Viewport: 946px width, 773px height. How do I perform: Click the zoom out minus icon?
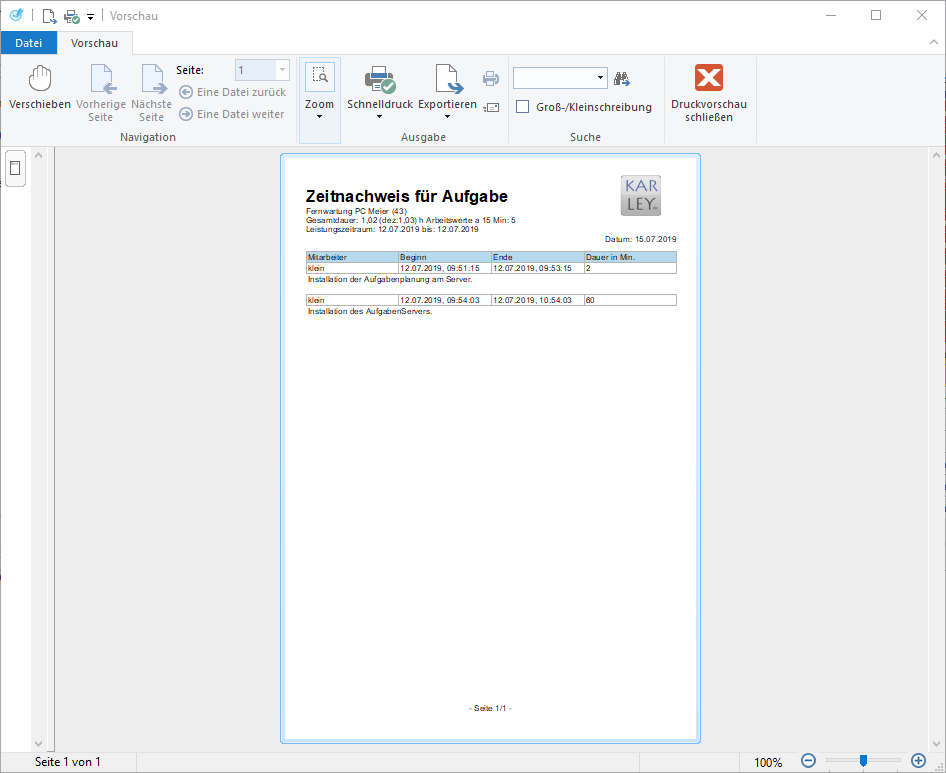click(x=808, y=761)
